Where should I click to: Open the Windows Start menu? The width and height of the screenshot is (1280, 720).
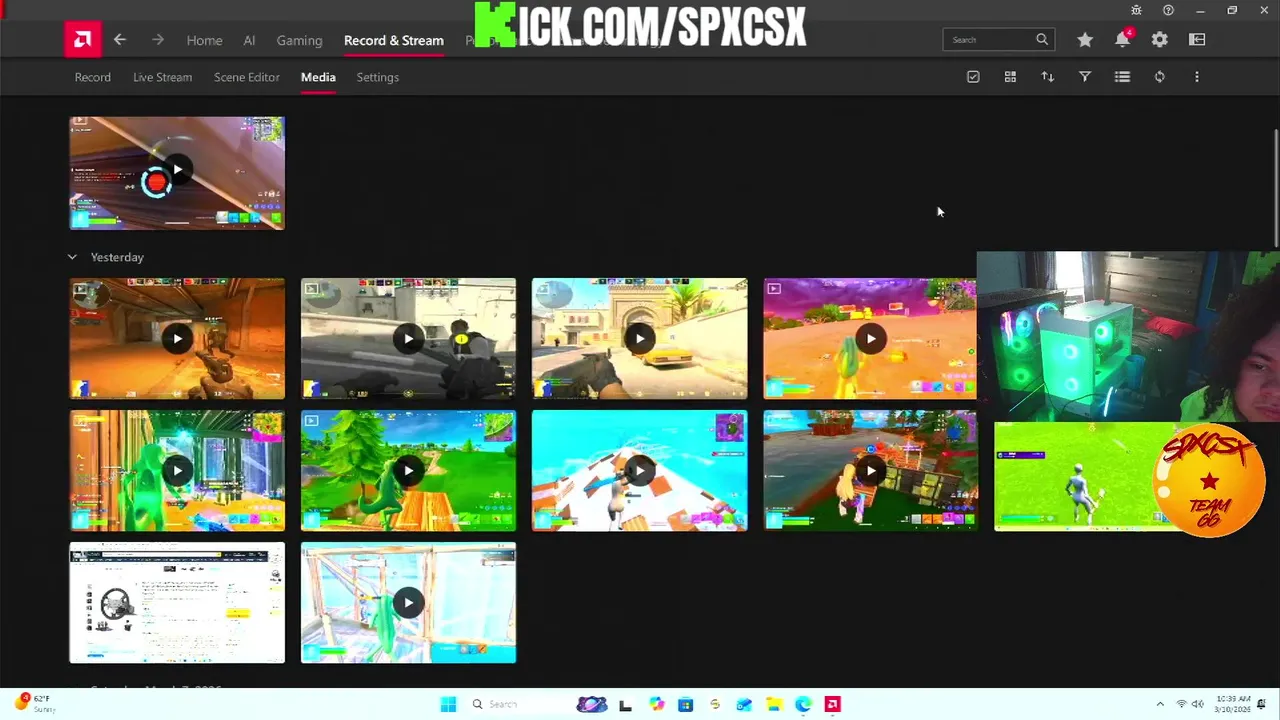[448, 704]
